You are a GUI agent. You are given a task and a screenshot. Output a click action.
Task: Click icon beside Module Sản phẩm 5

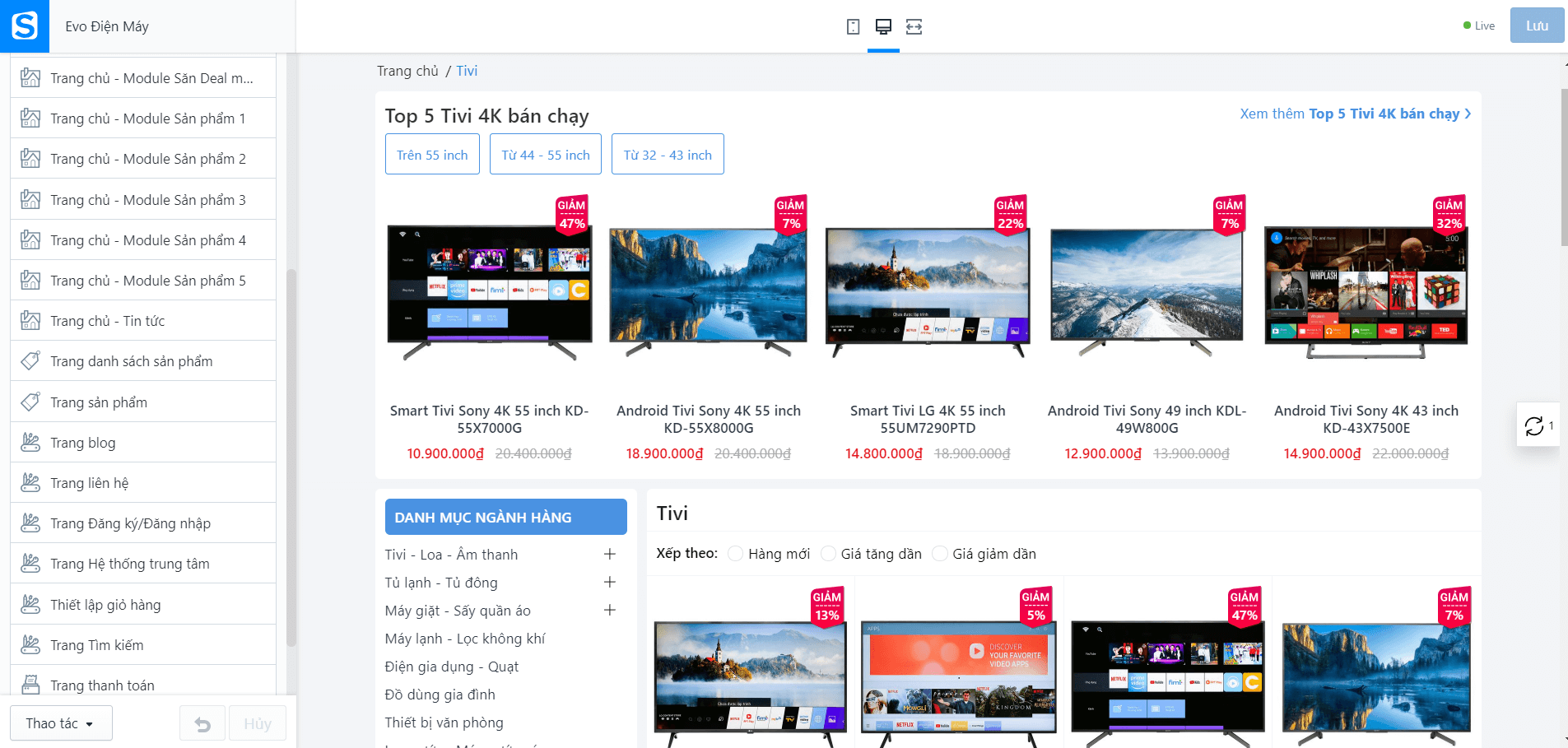point(30,281)
